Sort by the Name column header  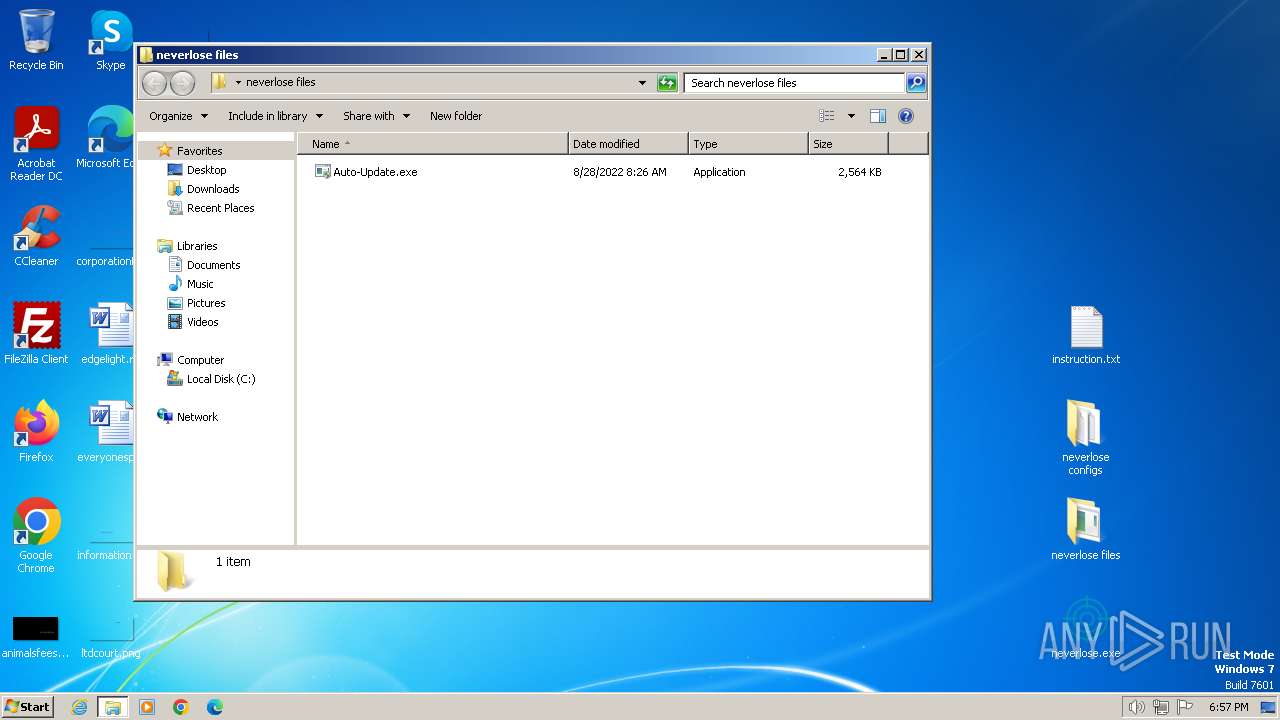[x=432, y=144]
